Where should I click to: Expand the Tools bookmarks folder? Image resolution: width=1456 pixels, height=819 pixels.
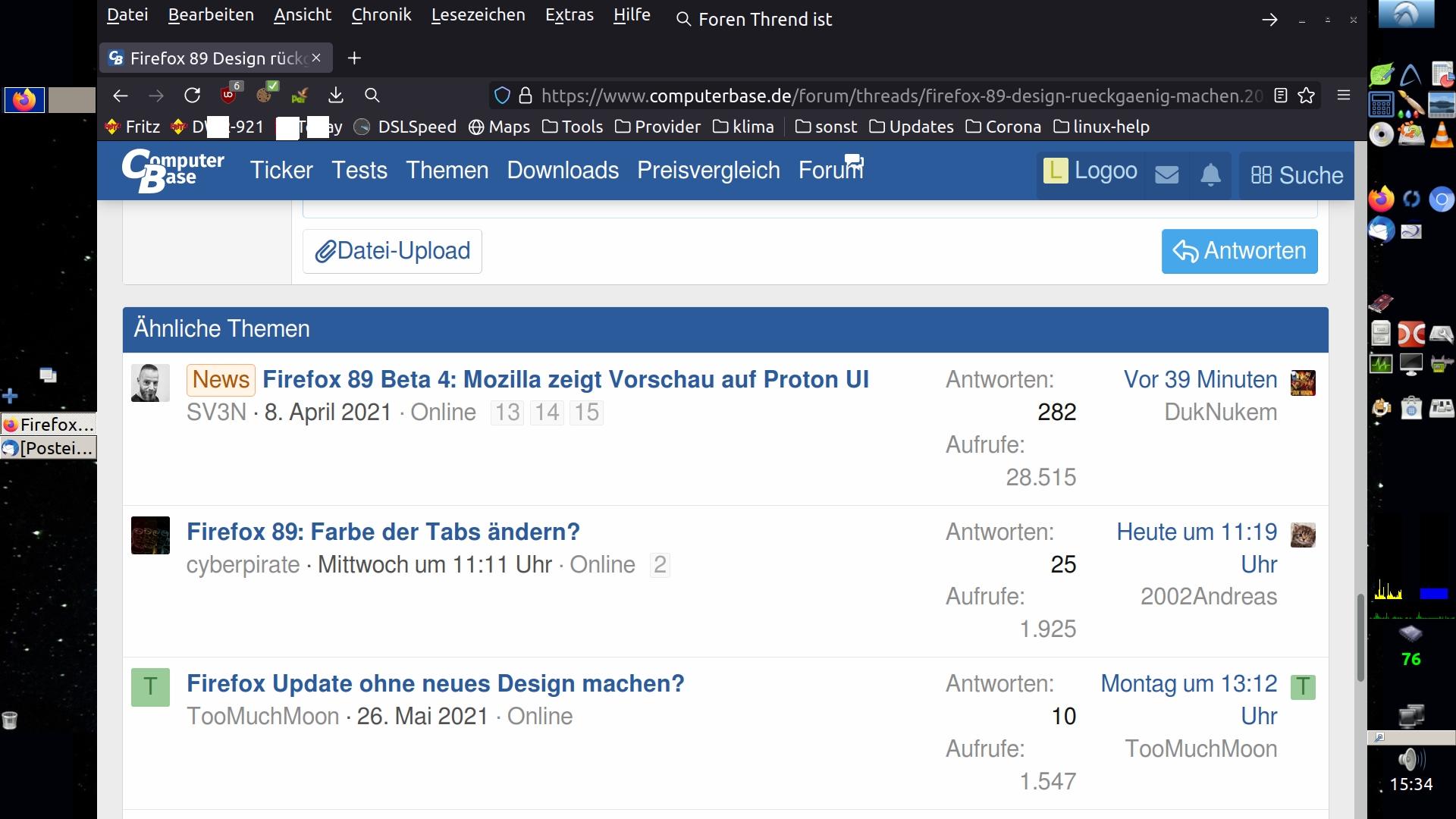tap(573, 127)
